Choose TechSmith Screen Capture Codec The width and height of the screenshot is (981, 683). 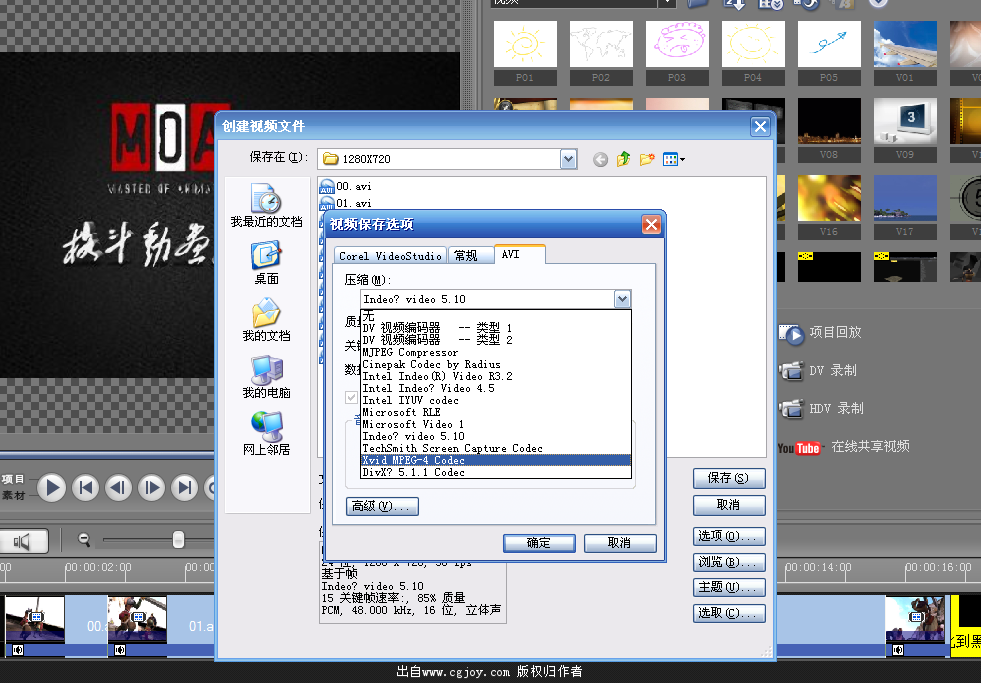point(496,448)
